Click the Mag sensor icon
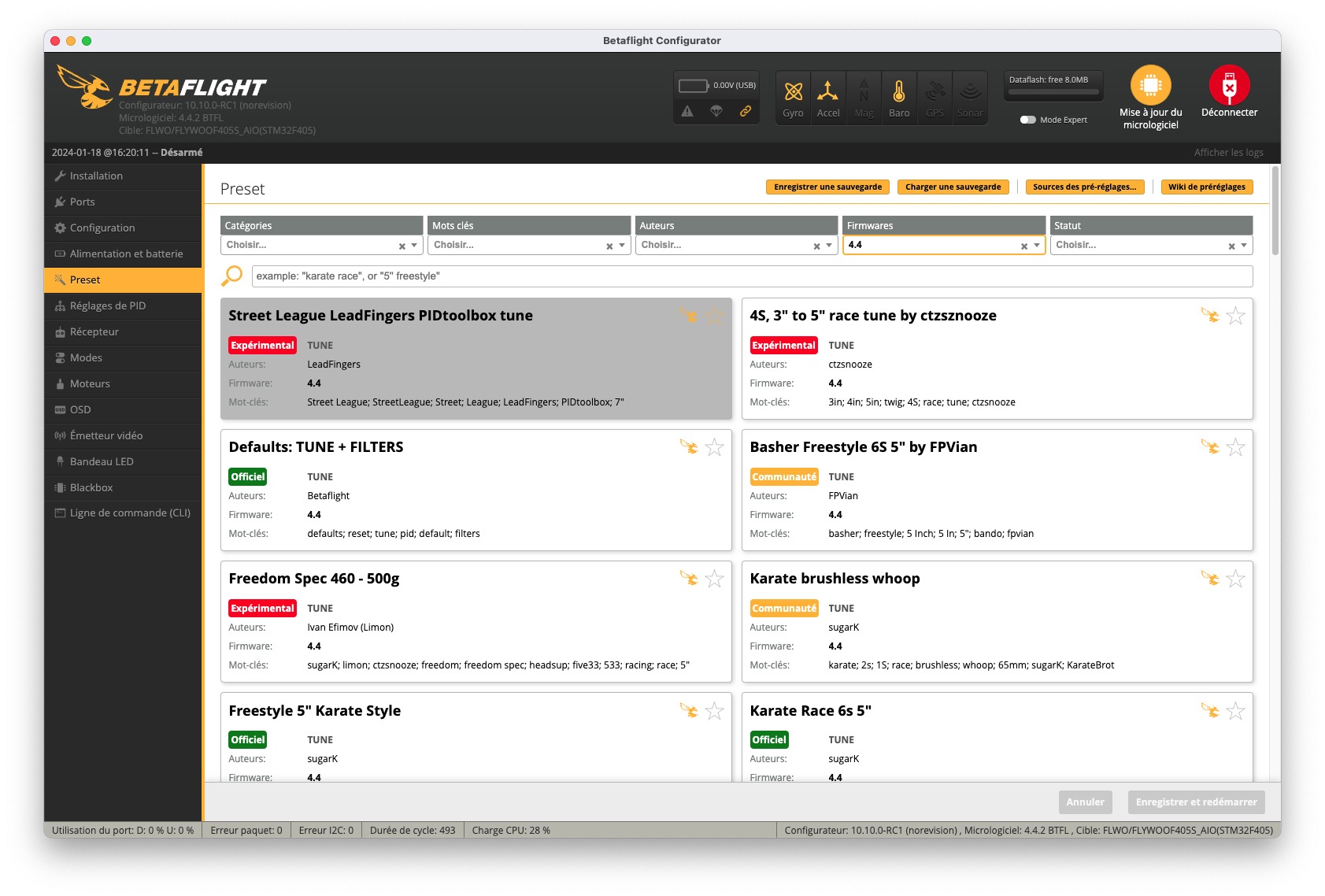 pos(864,92)
